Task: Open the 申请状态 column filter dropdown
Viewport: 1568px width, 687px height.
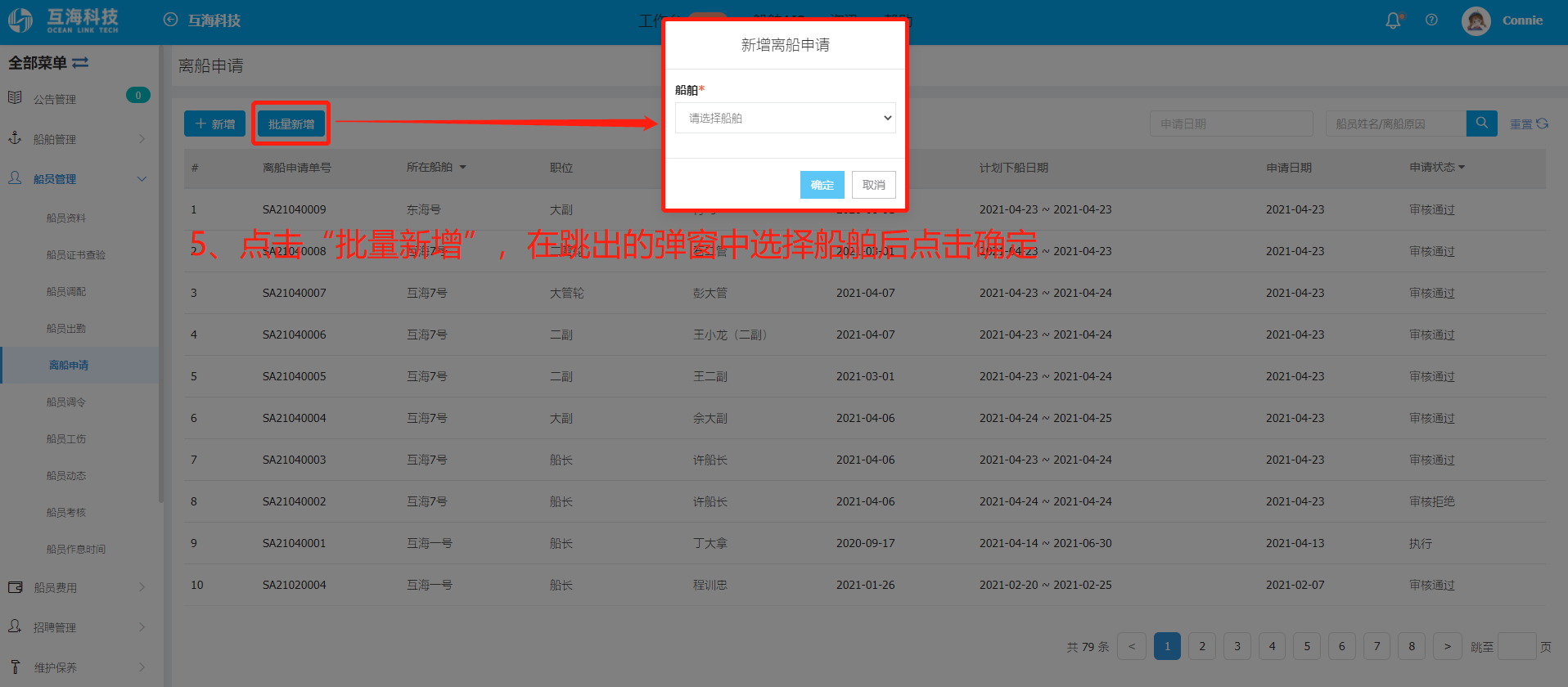Action: coord(1462,167)
